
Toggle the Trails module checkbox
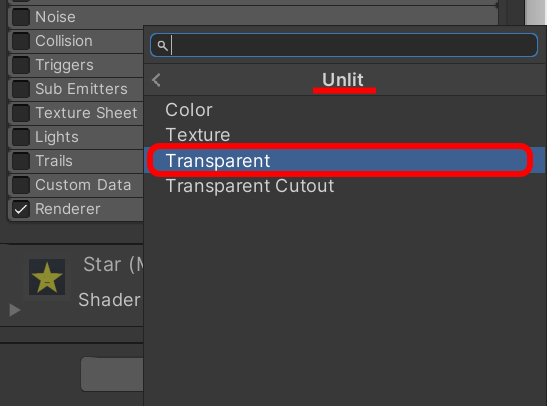(x=21, y=161)
